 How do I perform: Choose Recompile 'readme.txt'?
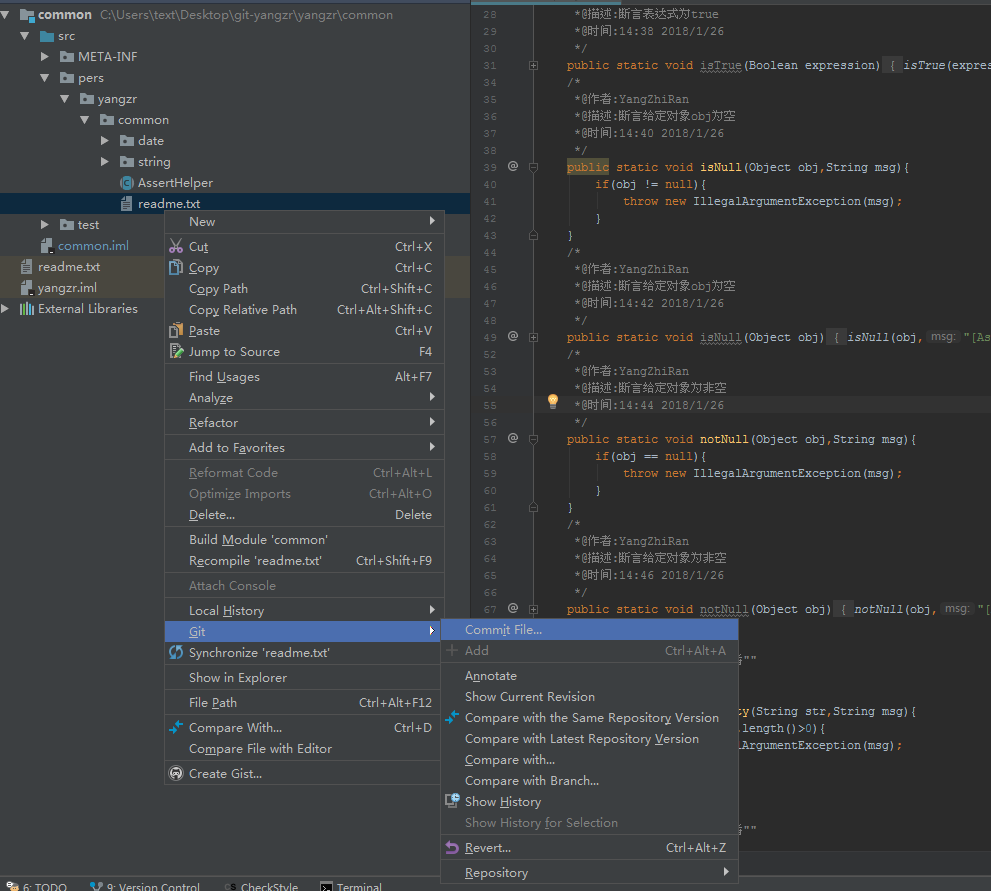pos(305,561)
